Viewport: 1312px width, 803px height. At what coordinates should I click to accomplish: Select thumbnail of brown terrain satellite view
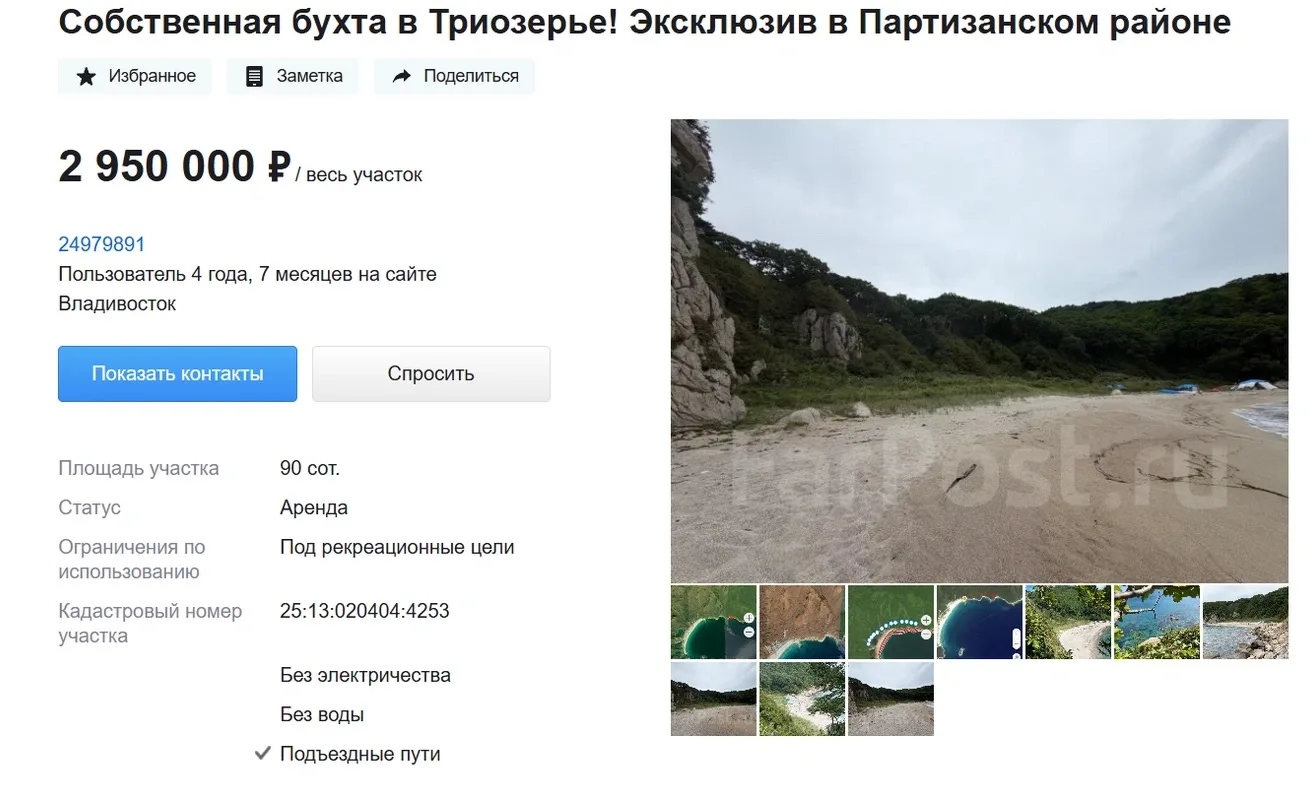[802, 622]
